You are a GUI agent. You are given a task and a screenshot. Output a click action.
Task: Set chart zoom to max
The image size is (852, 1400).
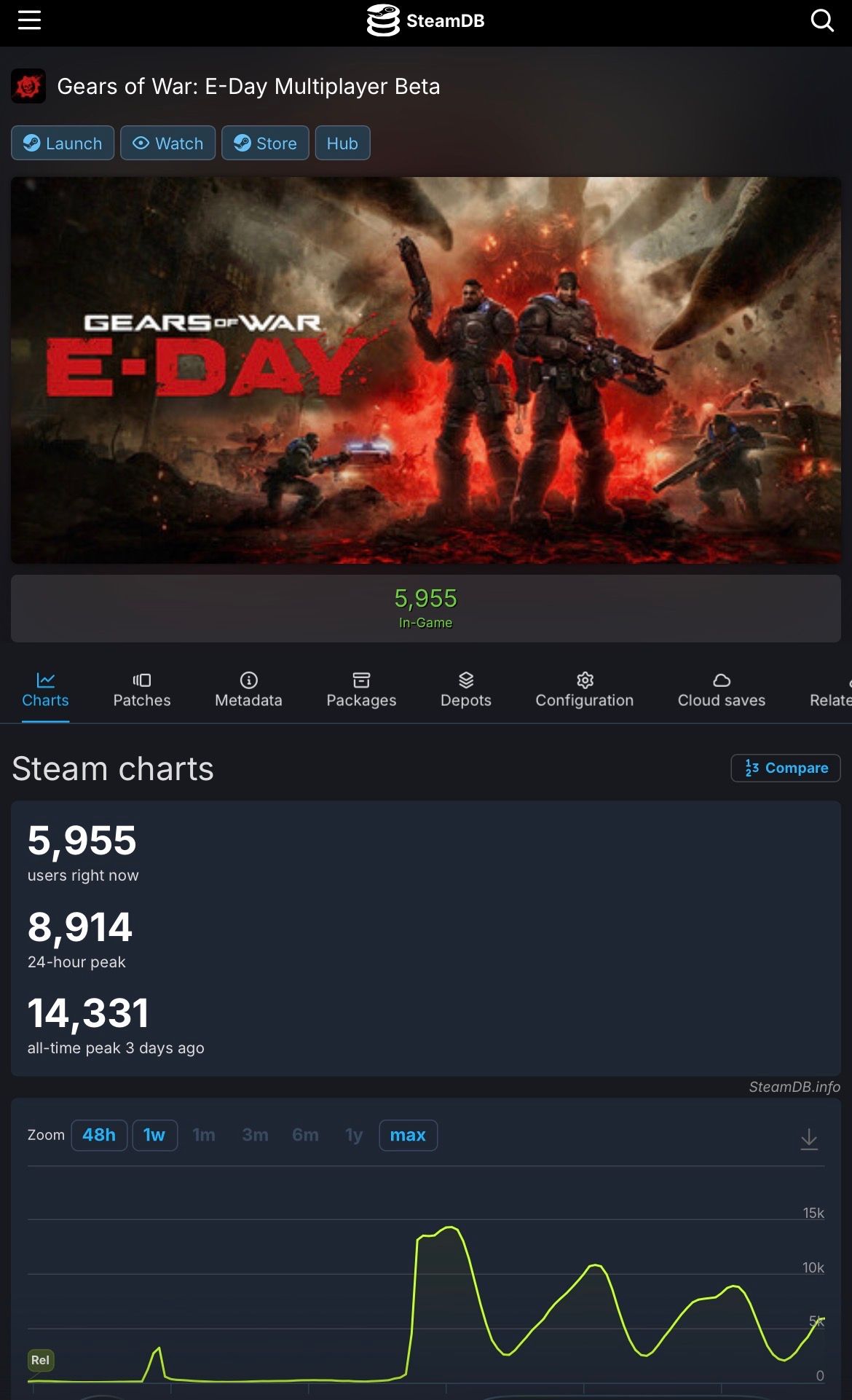click(x=408, y=1135)
